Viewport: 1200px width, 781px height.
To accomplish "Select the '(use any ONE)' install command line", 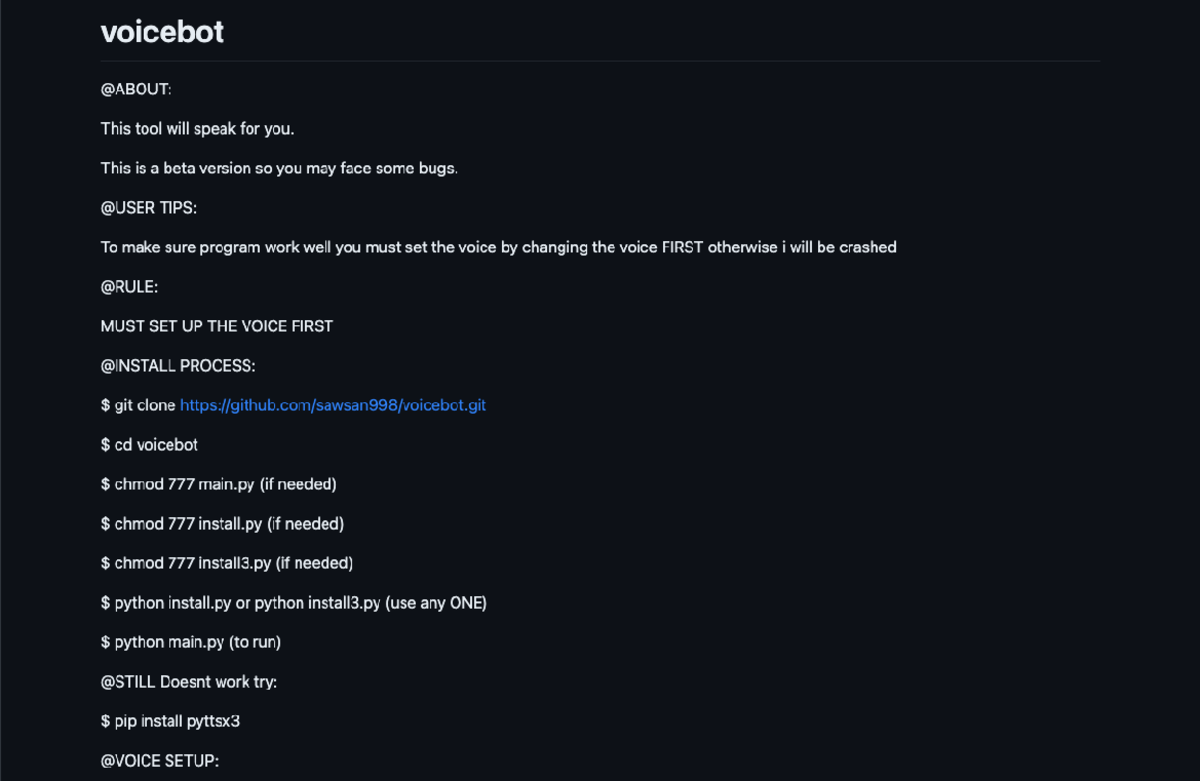I will click(x=294, y=603).
